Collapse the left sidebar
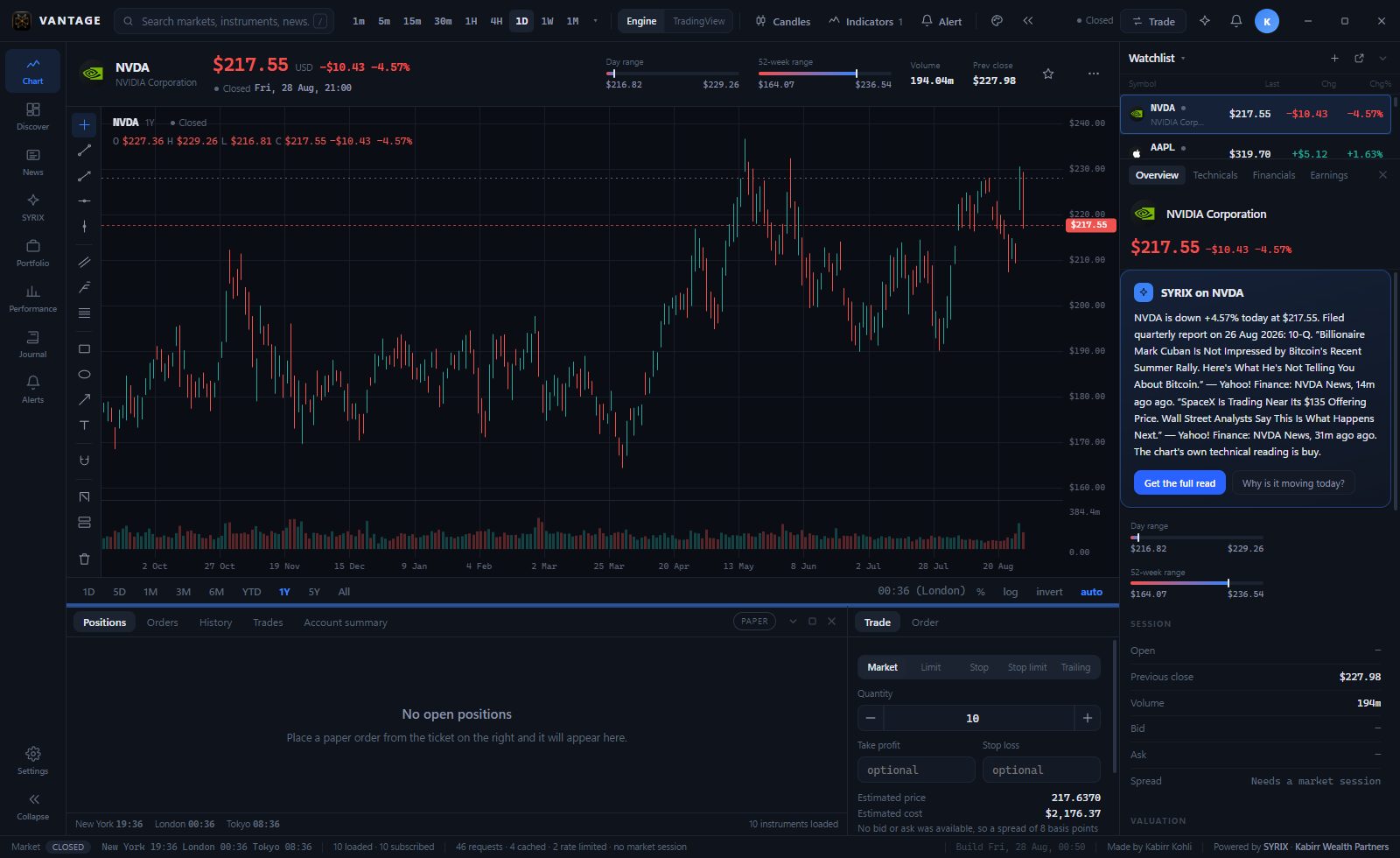Viewport: 1400px width, 858px height. click(32, 805)
